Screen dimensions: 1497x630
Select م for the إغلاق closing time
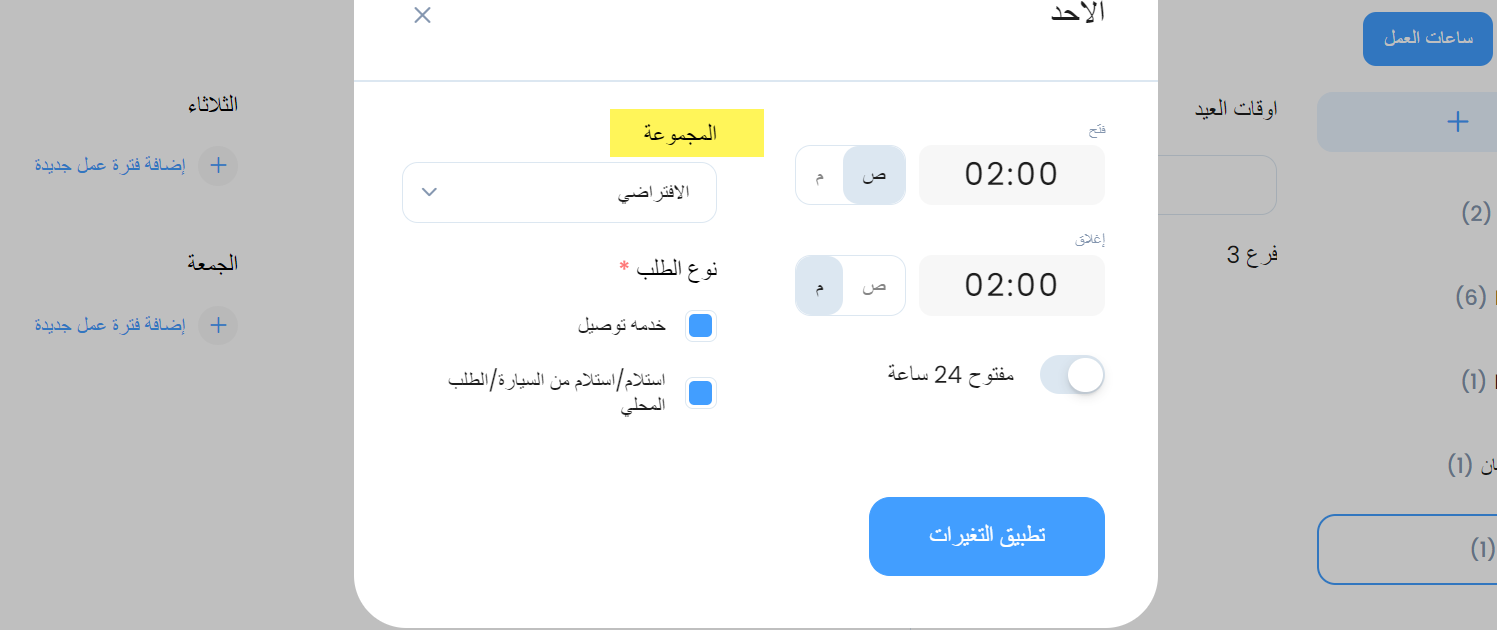tap(820, 285)
